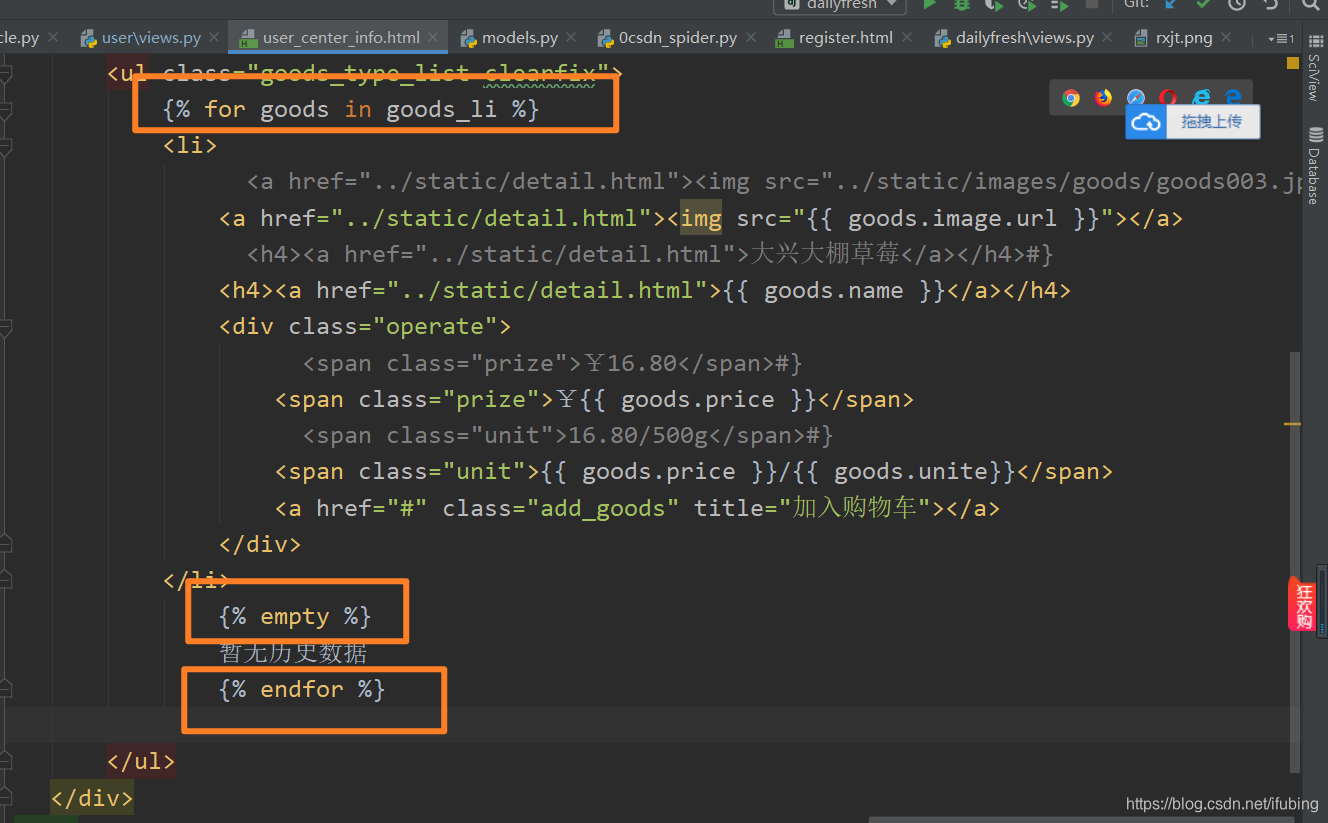Toggle fold marker at closing /div line
The image size is (1328, 823).
pyautogui.click(x=5, y=544)
